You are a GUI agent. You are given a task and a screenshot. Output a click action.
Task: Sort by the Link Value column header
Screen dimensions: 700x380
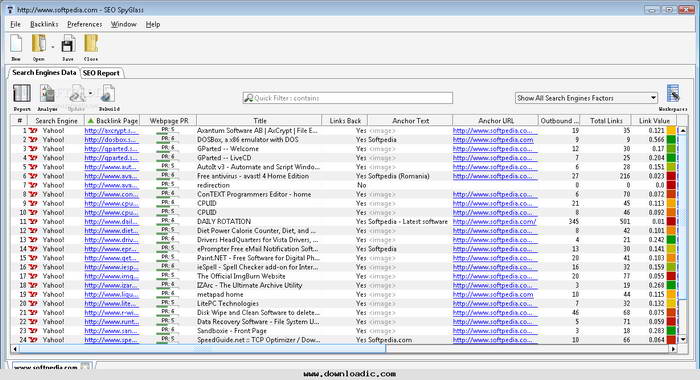[x=654, y=121]
